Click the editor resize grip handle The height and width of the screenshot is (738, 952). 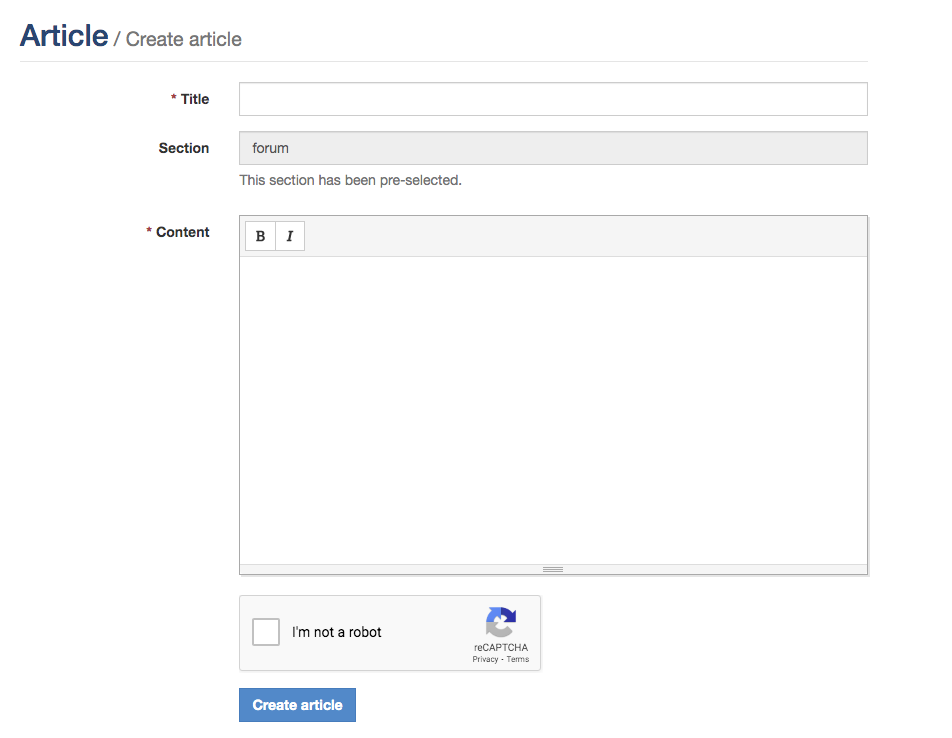tap(553, 569)
